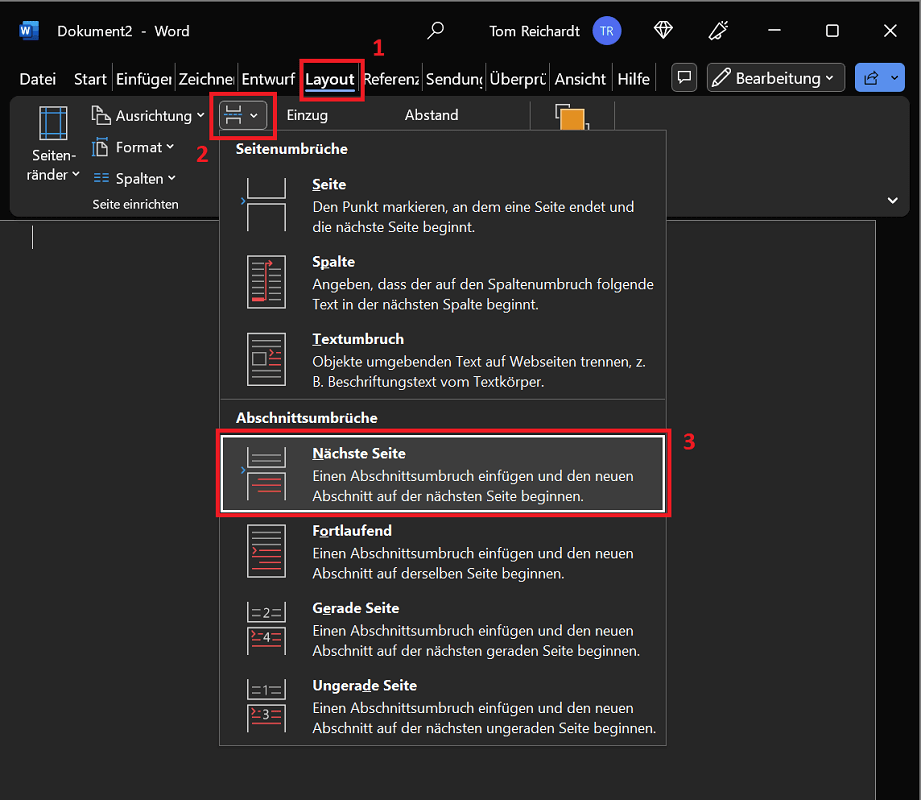Open the Datei menu
The height and width of the screenshot is (800, 921).
(38, 79)
